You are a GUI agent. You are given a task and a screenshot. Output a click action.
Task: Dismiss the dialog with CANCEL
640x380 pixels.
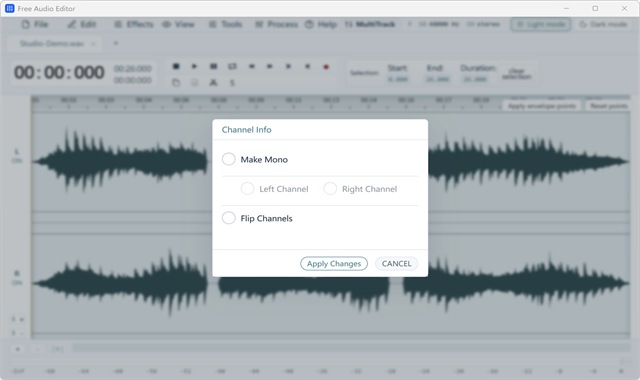pos(396,264)
